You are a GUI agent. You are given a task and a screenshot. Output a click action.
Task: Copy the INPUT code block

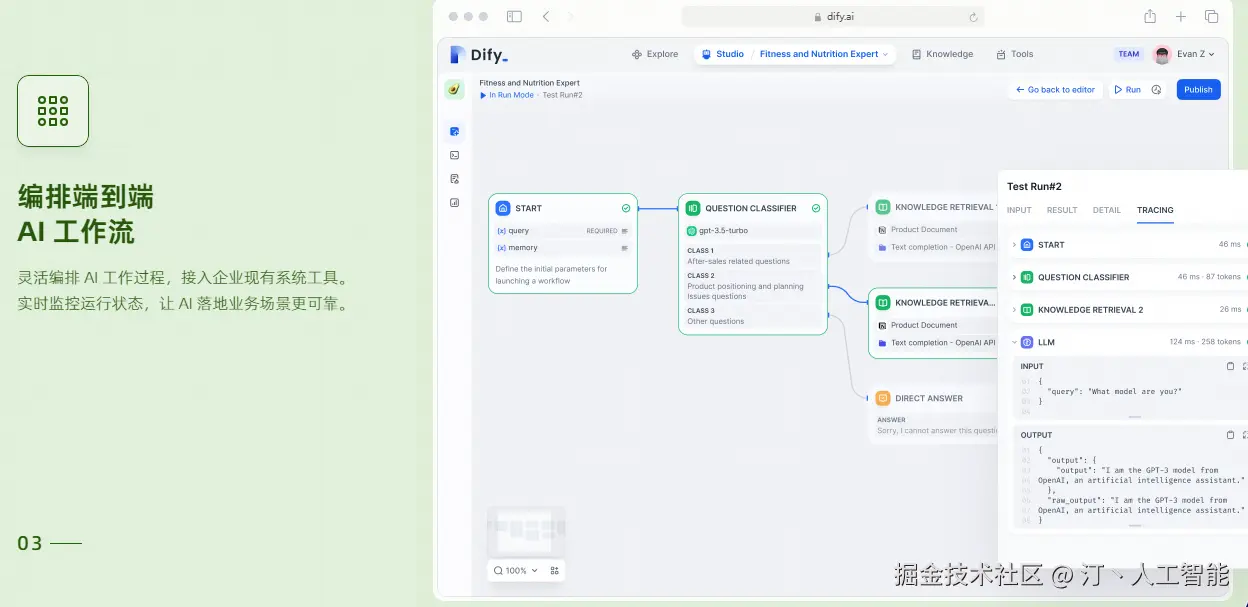(x=1230, y=367)
